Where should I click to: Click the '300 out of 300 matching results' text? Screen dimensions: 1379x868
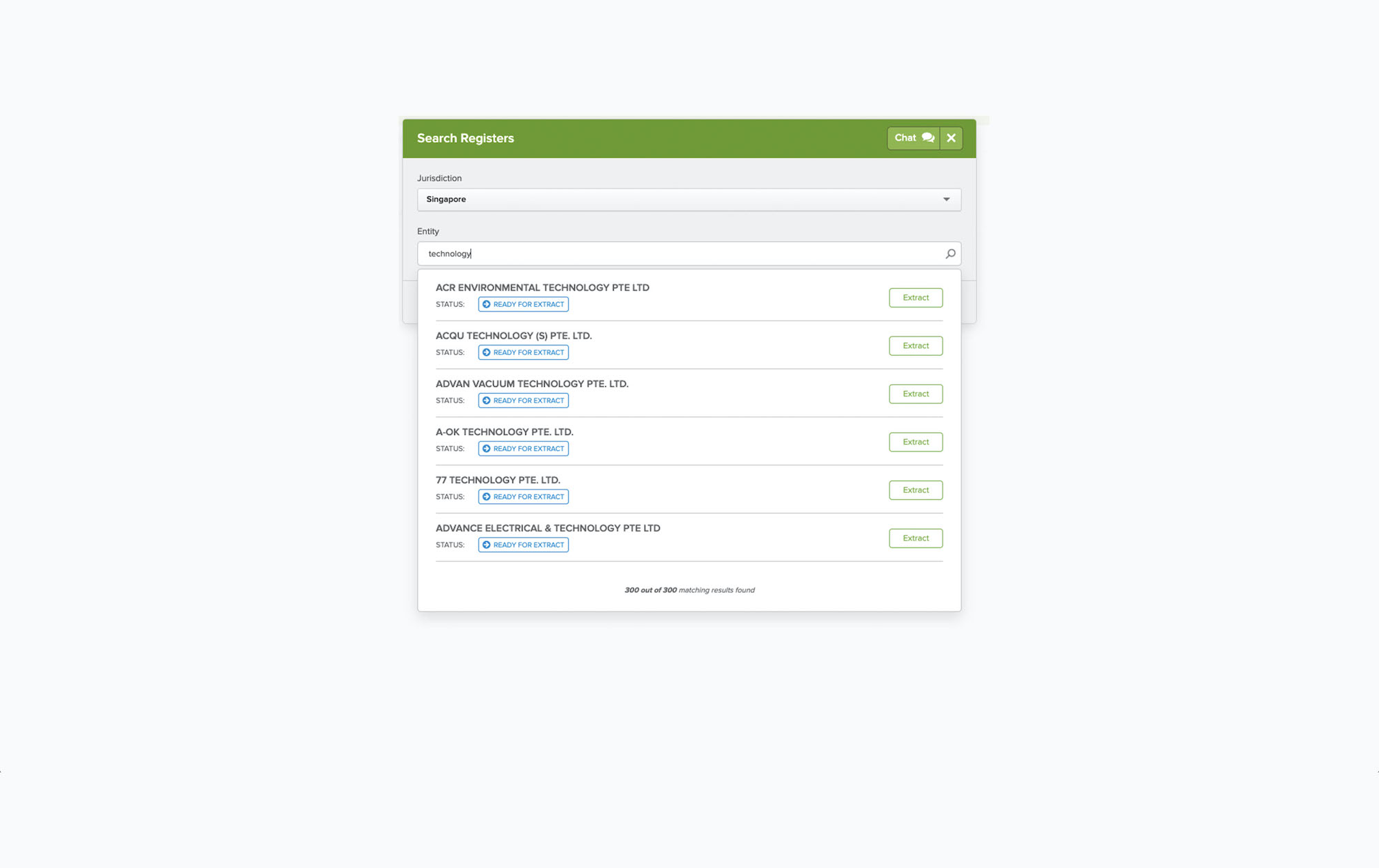pos(689,590)
